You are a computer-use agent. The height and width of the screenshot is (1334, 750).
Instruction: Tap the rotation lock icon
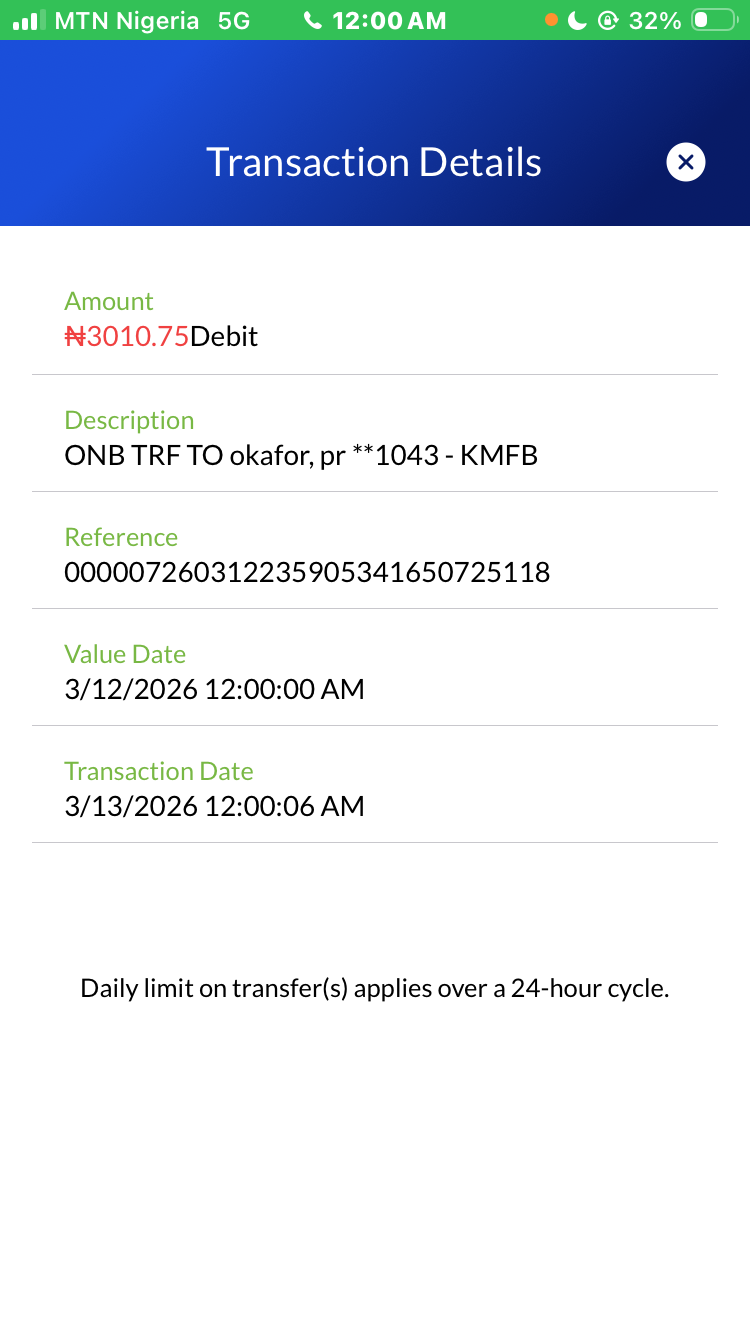[608, 20]
